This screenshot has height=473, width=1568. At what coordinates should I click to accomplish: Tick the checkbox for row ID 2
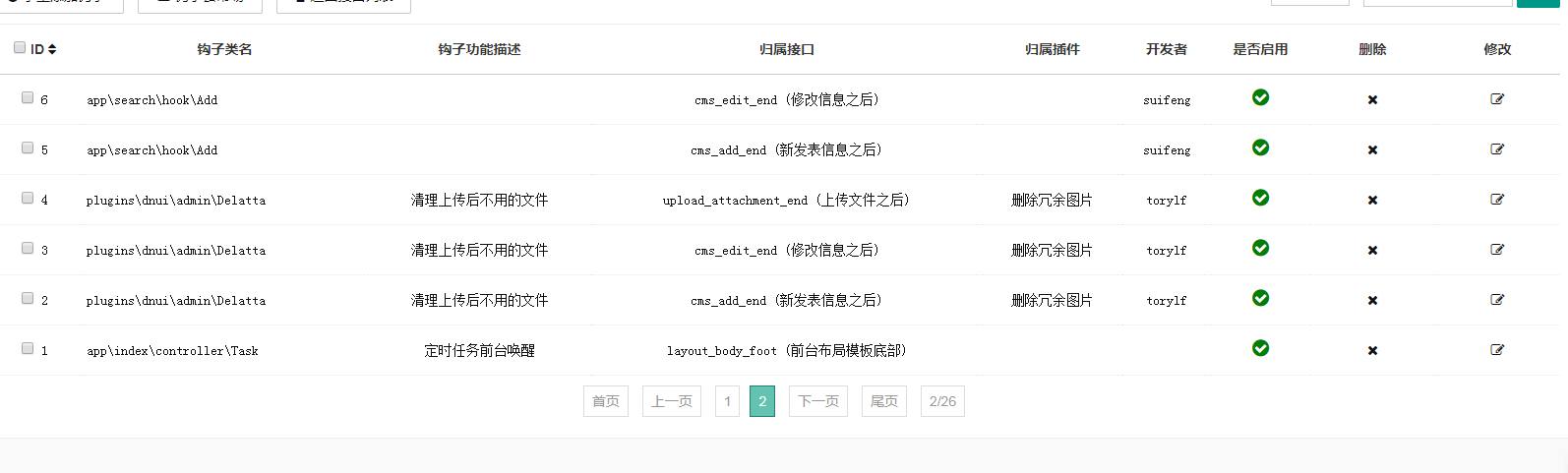point(28,298)
